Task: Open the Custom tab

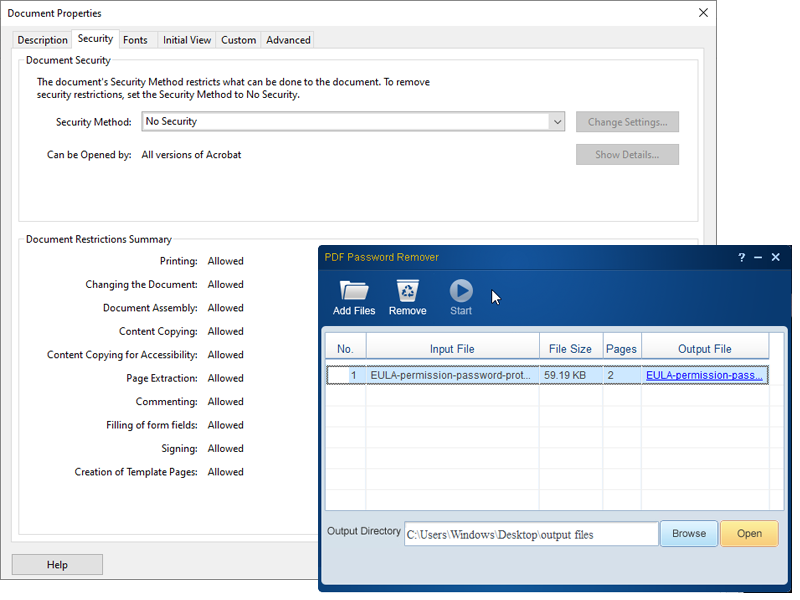Action: (x=238, y=40)
